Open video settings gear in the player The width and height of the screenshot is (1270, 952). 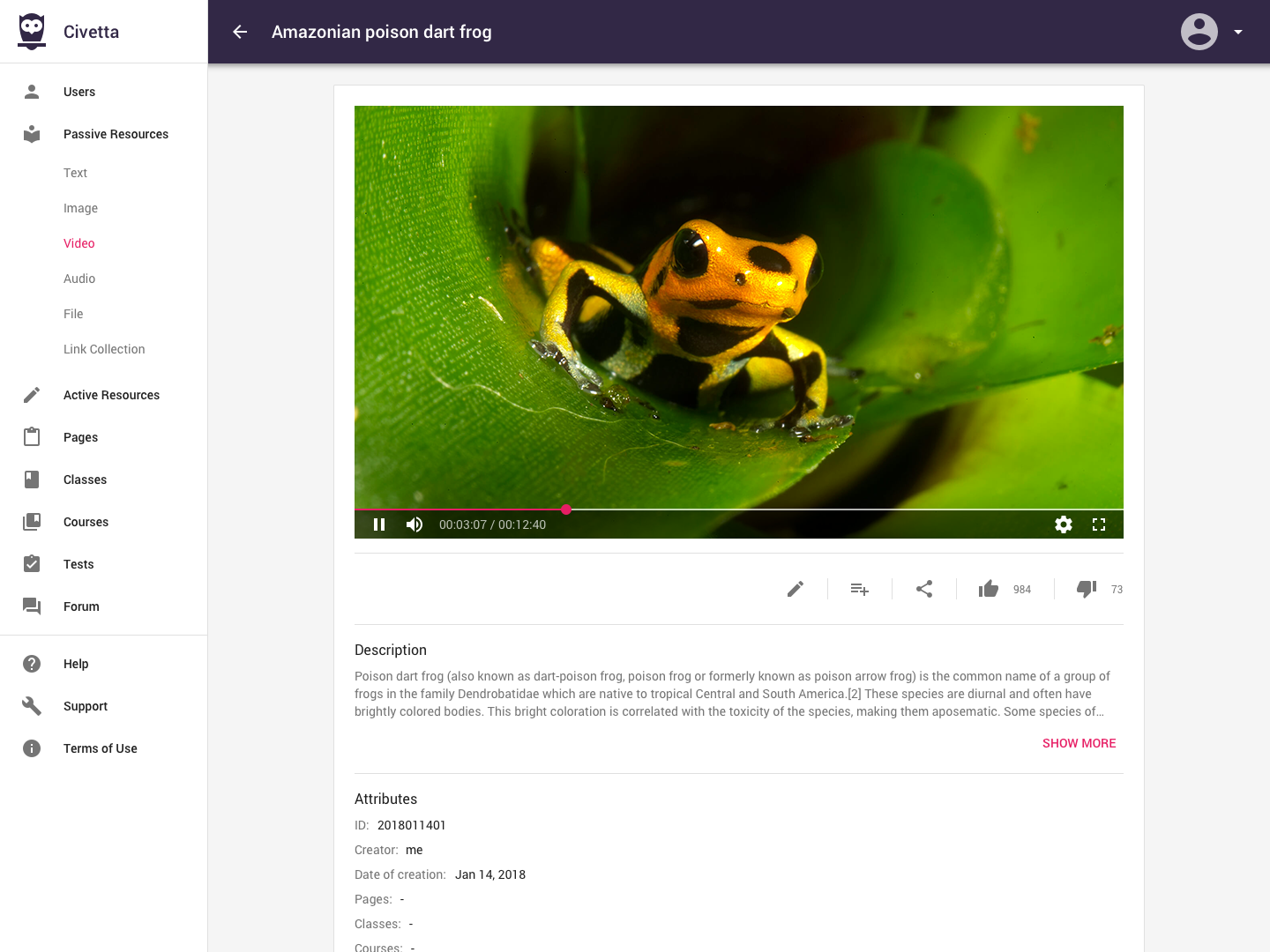[1064, 524]
